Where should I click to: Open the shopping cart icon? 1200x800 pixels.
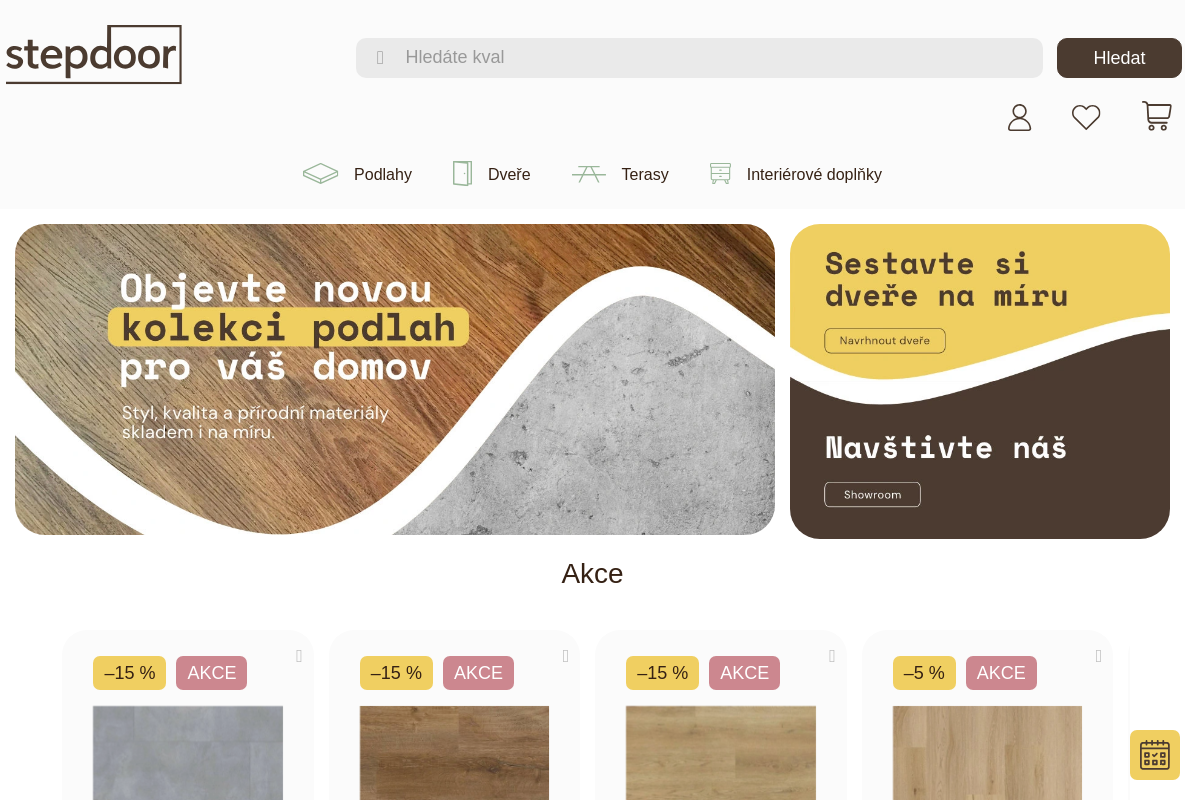point(1157,116)
